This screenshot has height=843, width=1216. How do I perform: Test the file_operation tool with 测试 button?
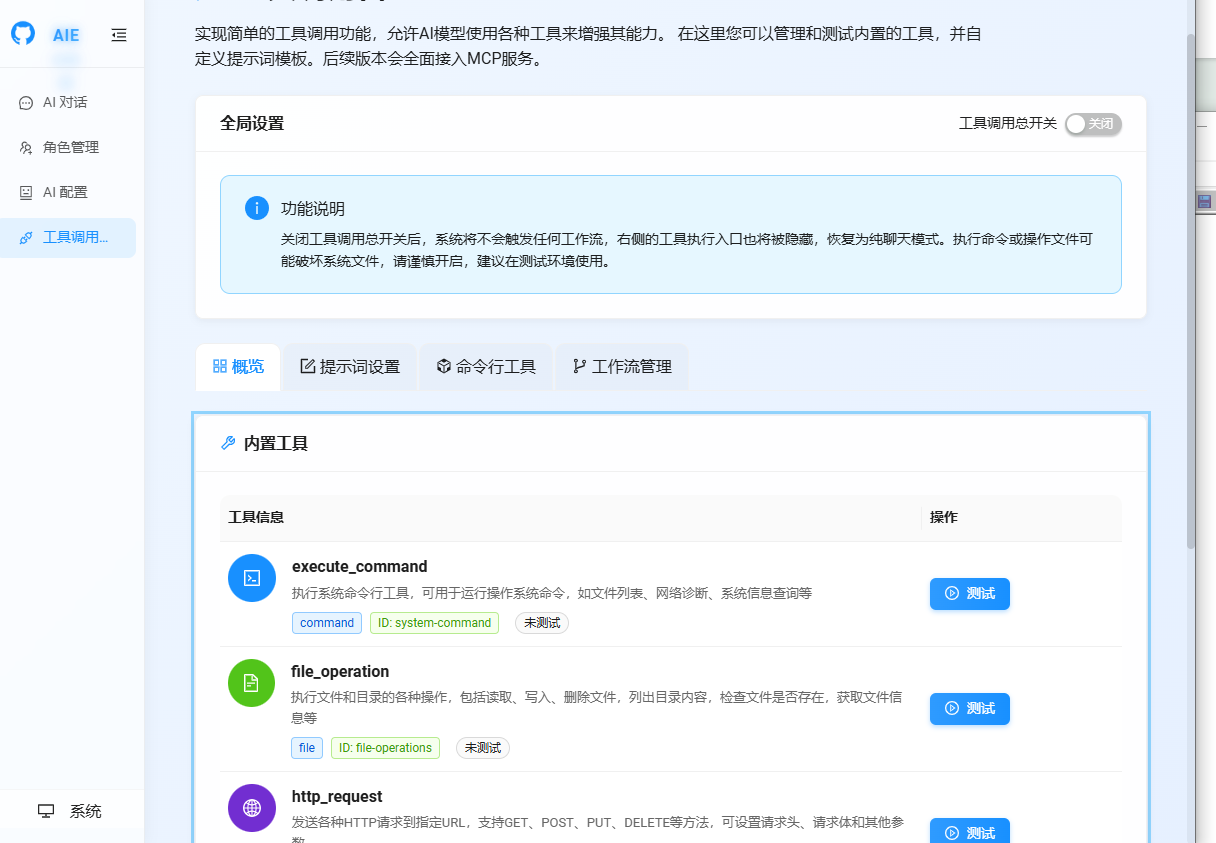pos(970,709)
